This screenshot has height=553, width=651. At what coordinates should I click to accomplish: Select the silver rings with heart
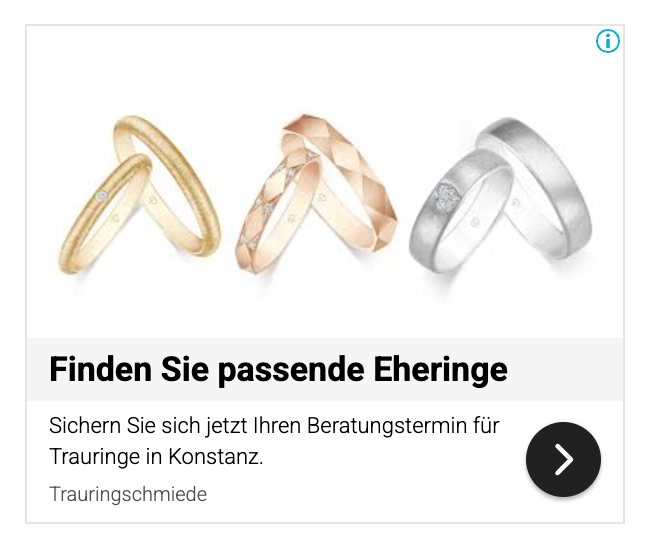click(x=501, y=195)
